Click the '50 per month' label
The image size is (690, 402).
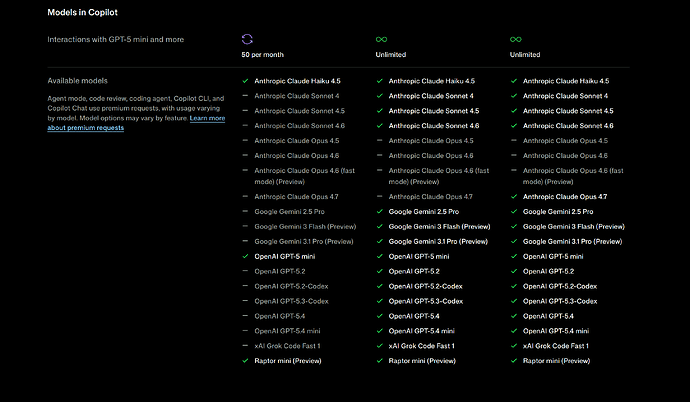pos(262,55)
